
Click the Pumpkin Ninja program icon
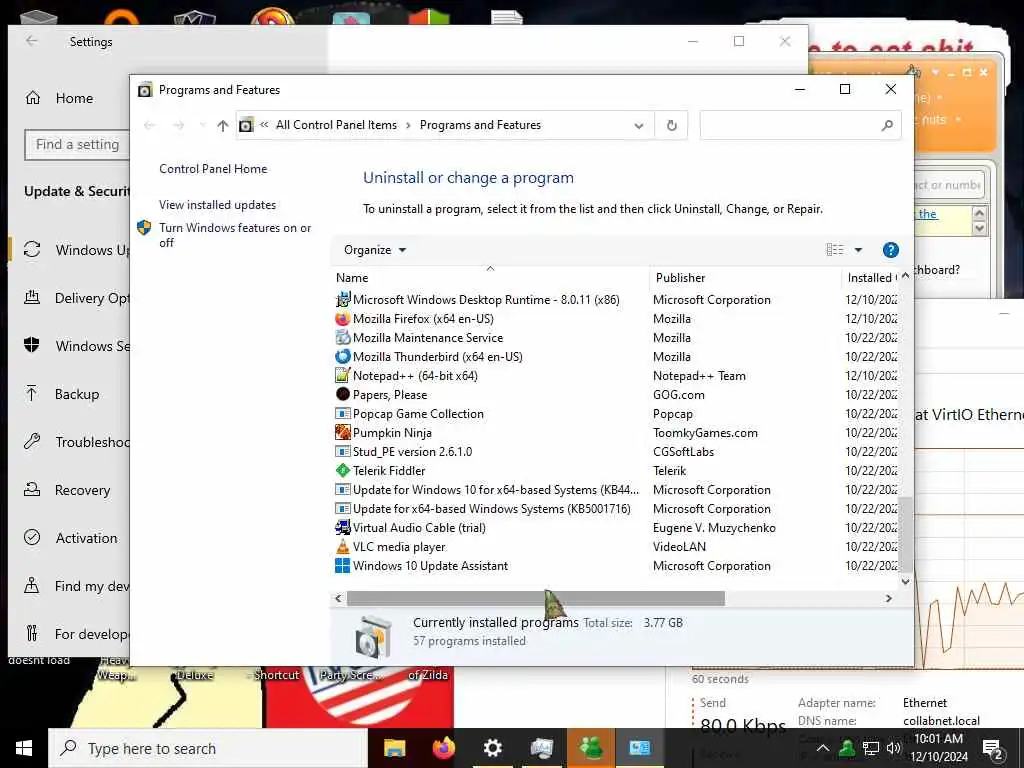pos(342,432)
